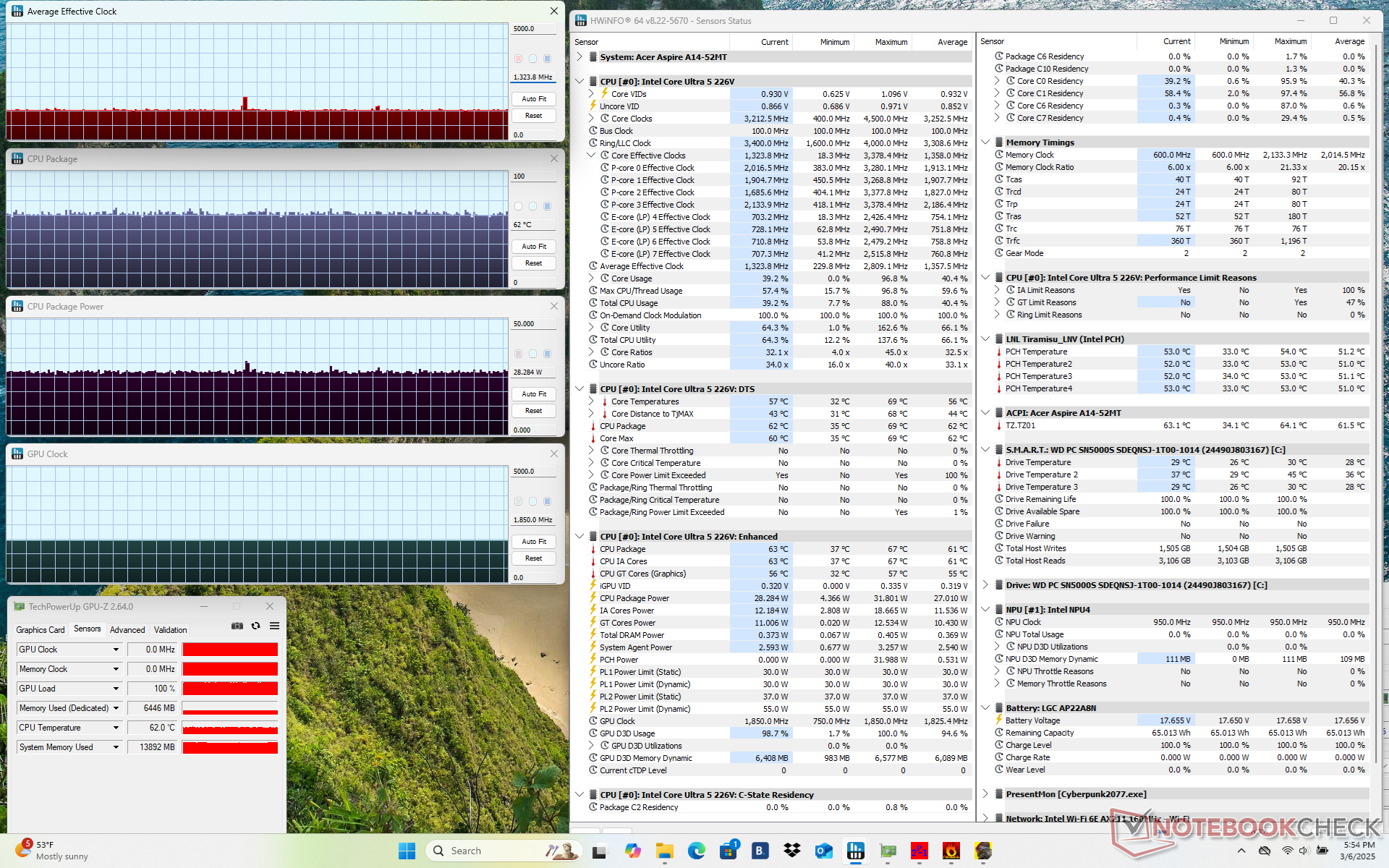Click the GPU-Z refresh icon
This screenshot has height=868, width=1389.
pyautogui.click(x=255, y=626)
